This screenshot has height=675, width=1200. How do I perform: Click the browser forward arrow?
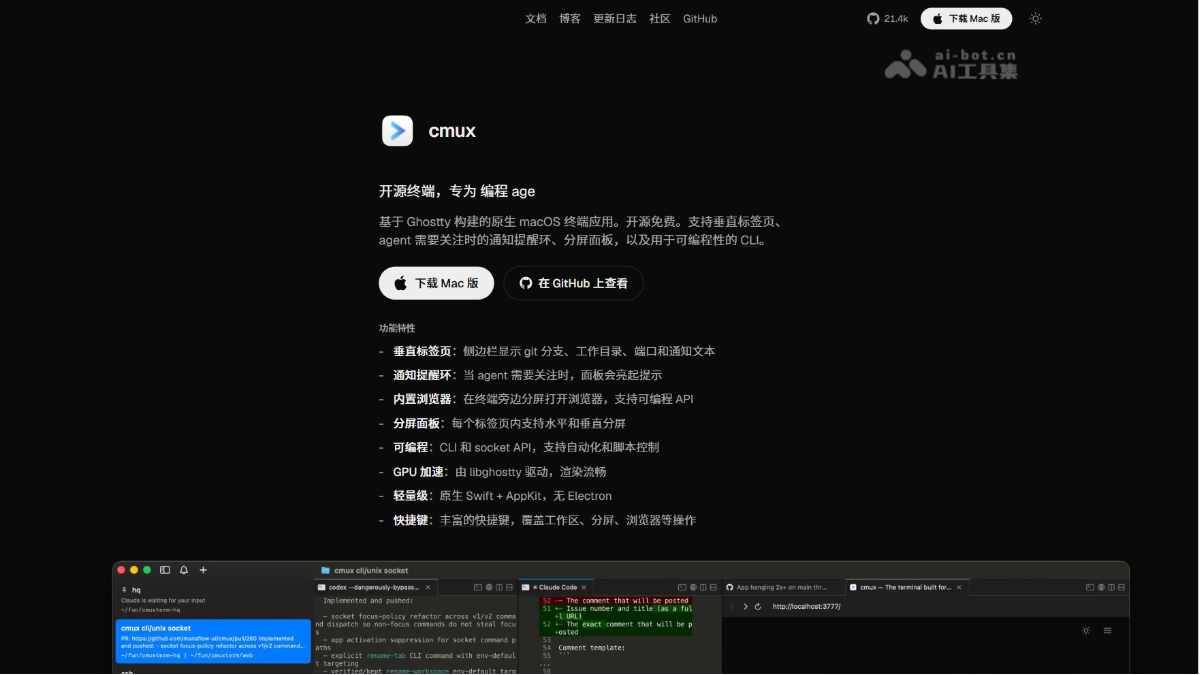pos(745,607)
